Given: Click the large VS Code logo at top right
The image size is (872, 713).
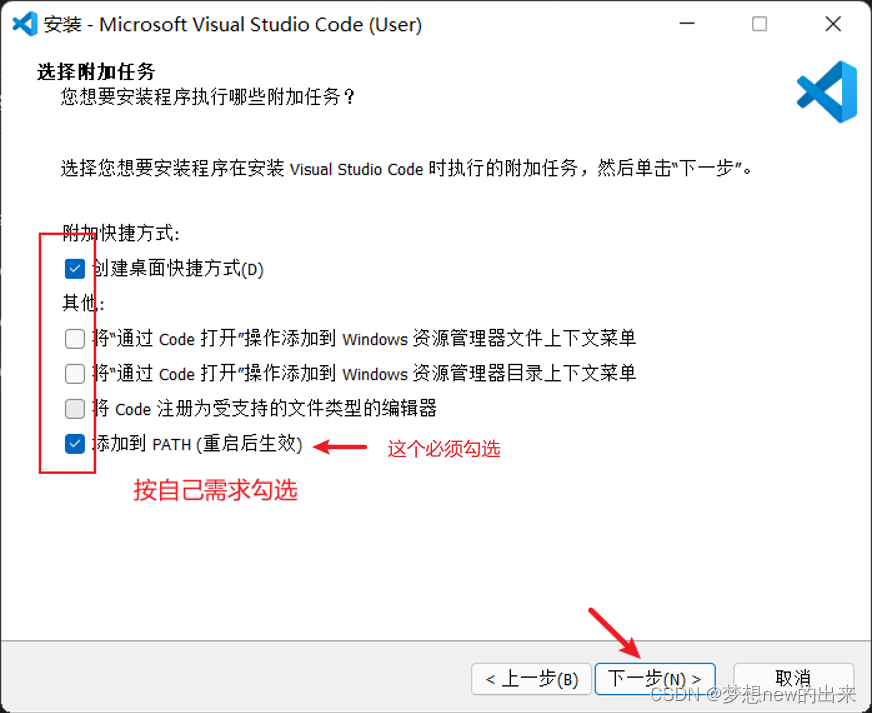Looking at the screenshot, I should tap(825, 91).
